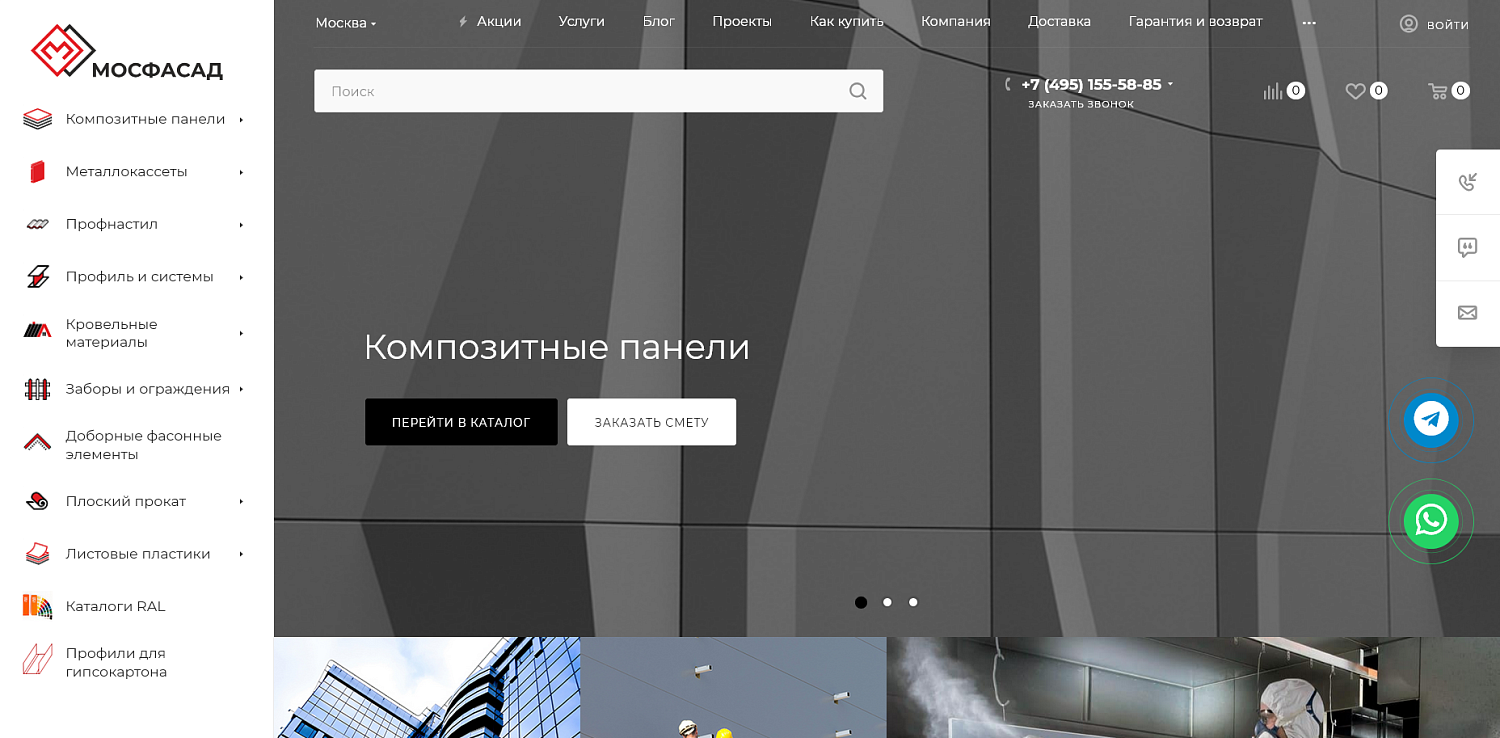Open the Как купить menu item

847,21
